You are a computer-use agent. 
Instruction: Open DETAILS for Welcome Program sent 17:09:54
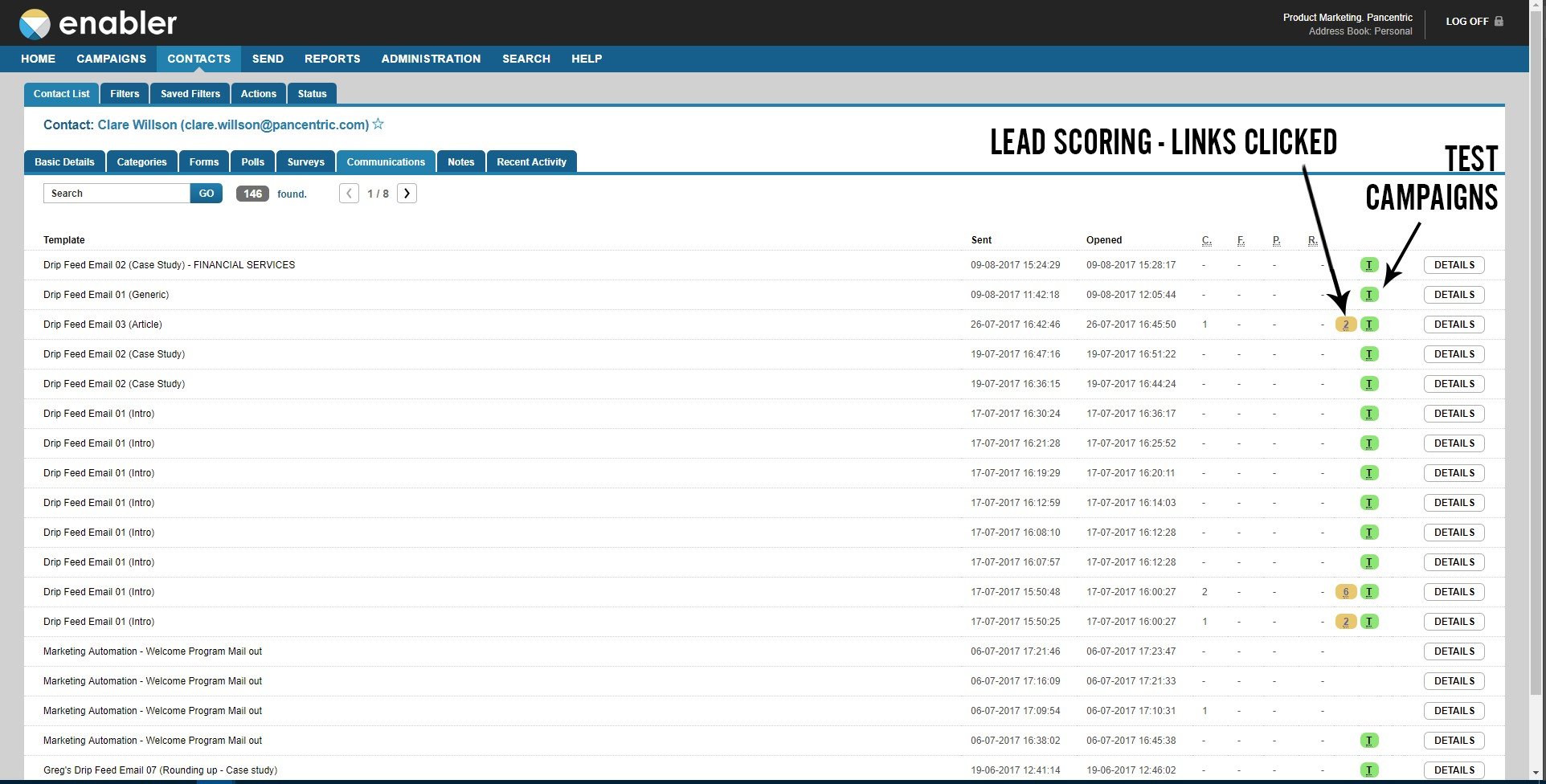pos(1454,711)
